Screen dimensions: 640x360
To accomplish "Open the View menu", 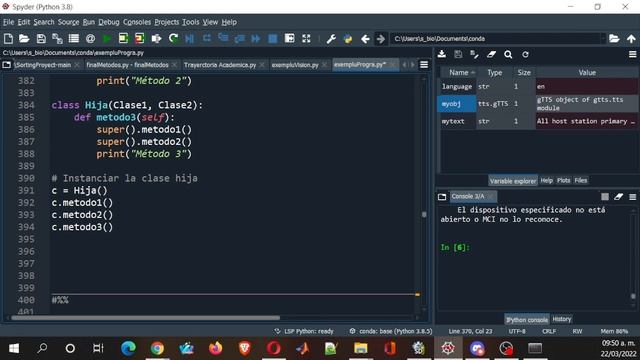I will click(210, 22).
